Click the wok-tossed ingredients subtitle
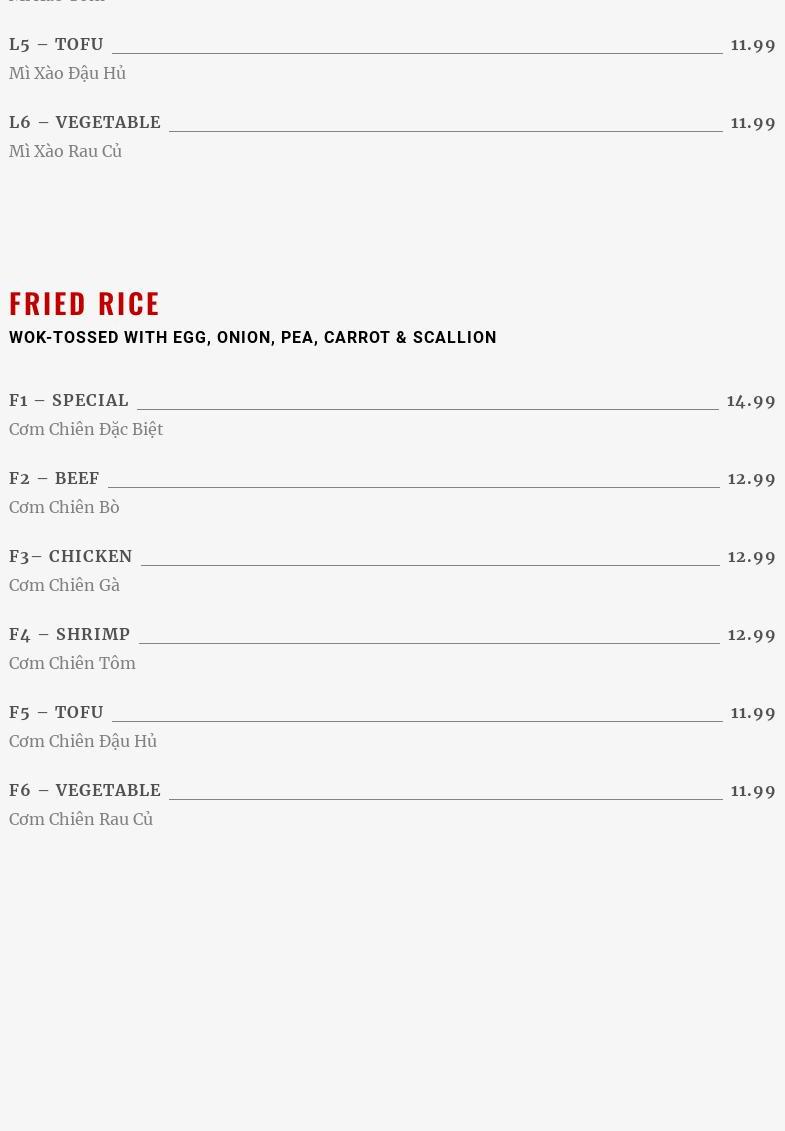The image size is (785, 1131). click(252, 338)
